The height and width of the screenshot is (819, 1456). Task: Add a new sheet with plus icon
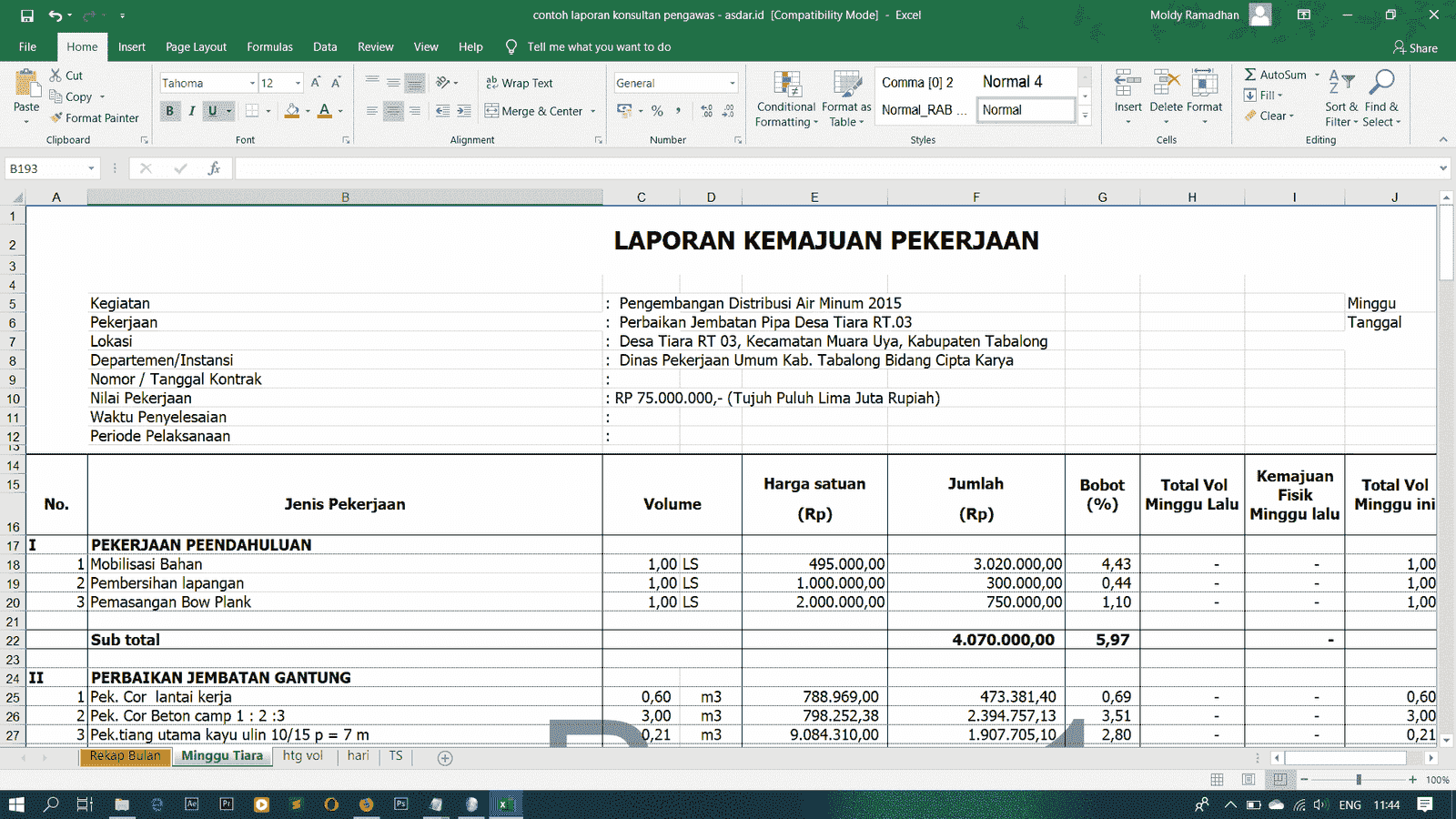(x=445, y=758)
